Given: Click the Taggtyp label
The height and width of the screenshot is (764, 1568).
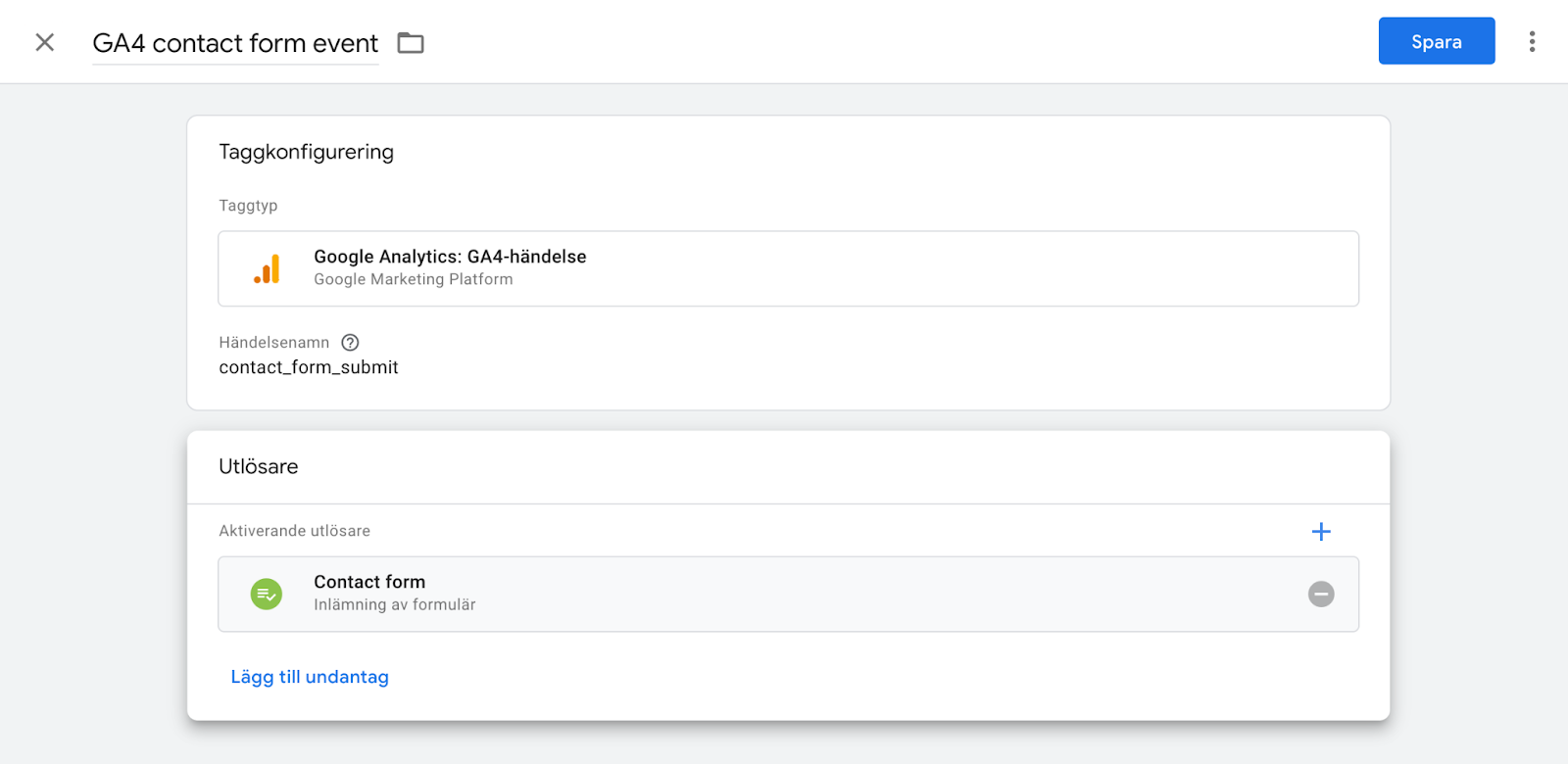Looking at the screenshot, I should tap(248, 206).
